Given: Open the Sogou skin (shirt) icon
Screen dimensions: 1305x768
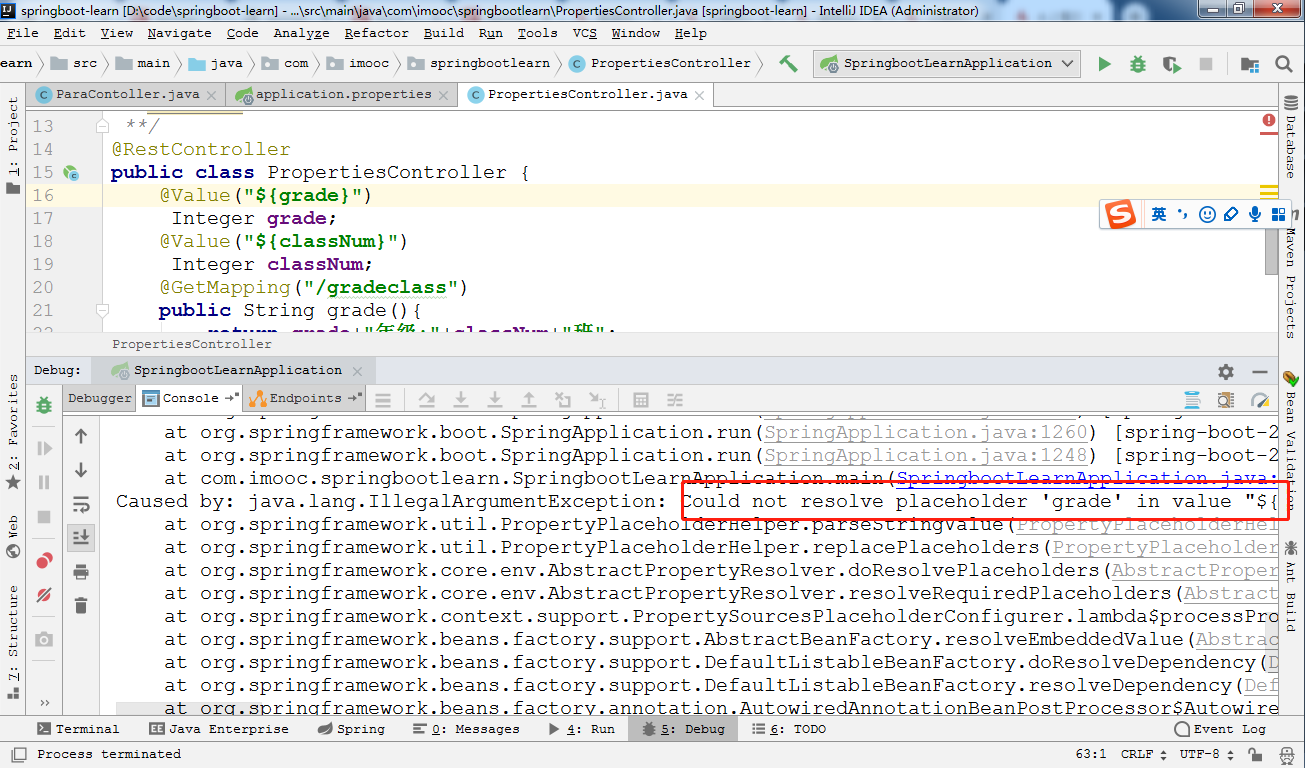Looking at the screenshot, I should [1231, 215].
